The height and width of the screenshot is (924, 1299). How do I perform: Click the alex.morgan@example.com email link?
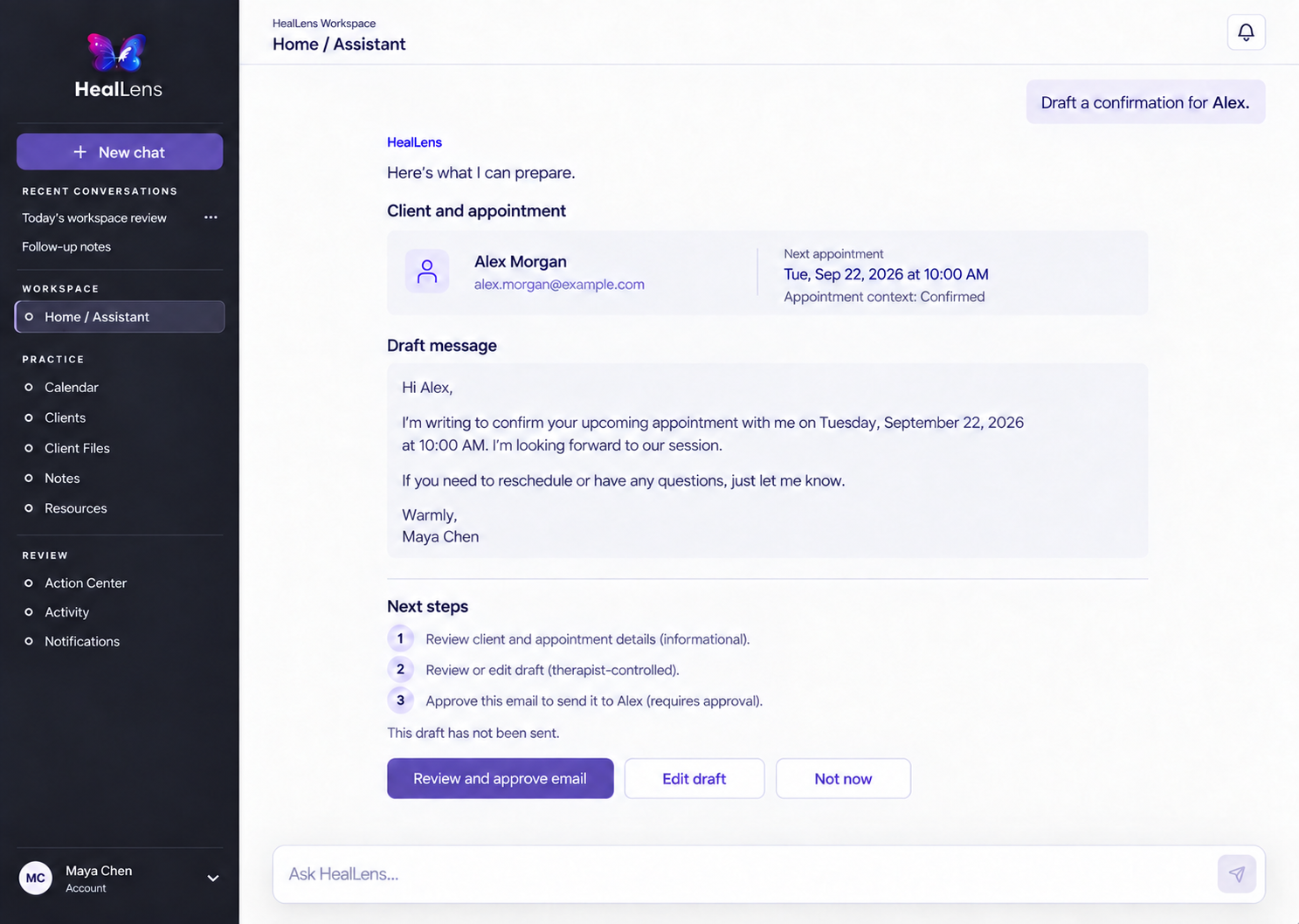click(559, 284)
